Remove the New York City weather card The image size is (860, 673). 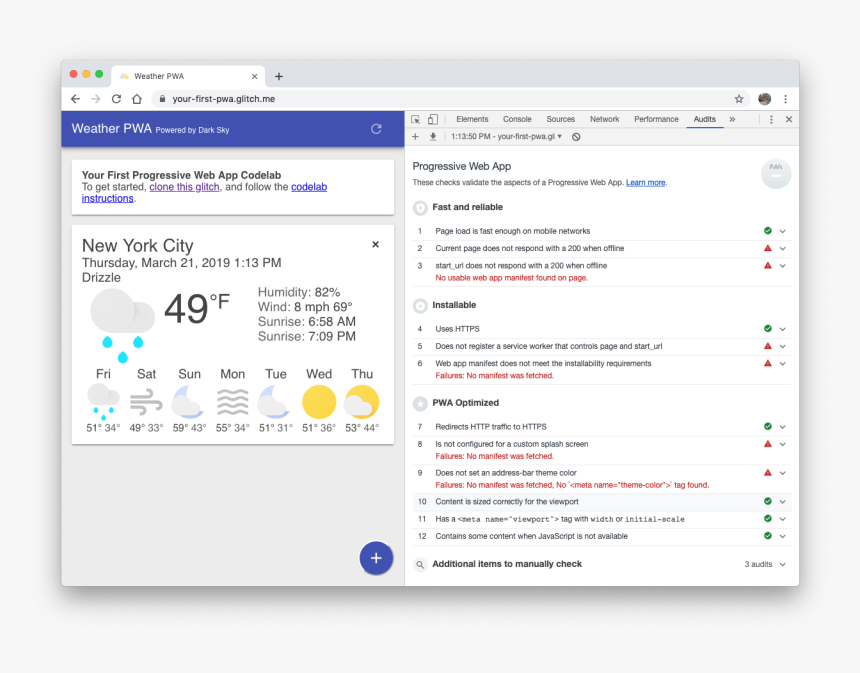click(x=376, y=244)
